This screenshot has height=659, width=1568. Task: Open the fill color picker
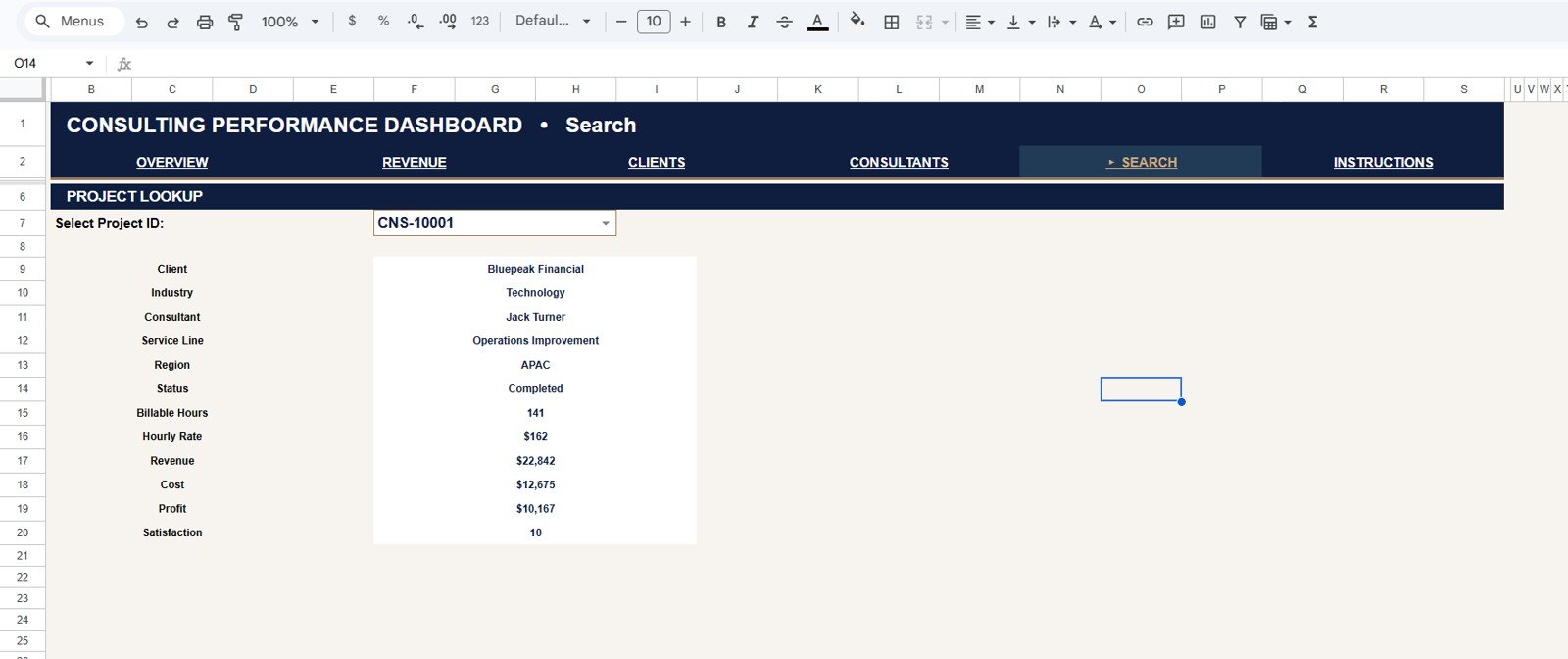tap(857, 22)
